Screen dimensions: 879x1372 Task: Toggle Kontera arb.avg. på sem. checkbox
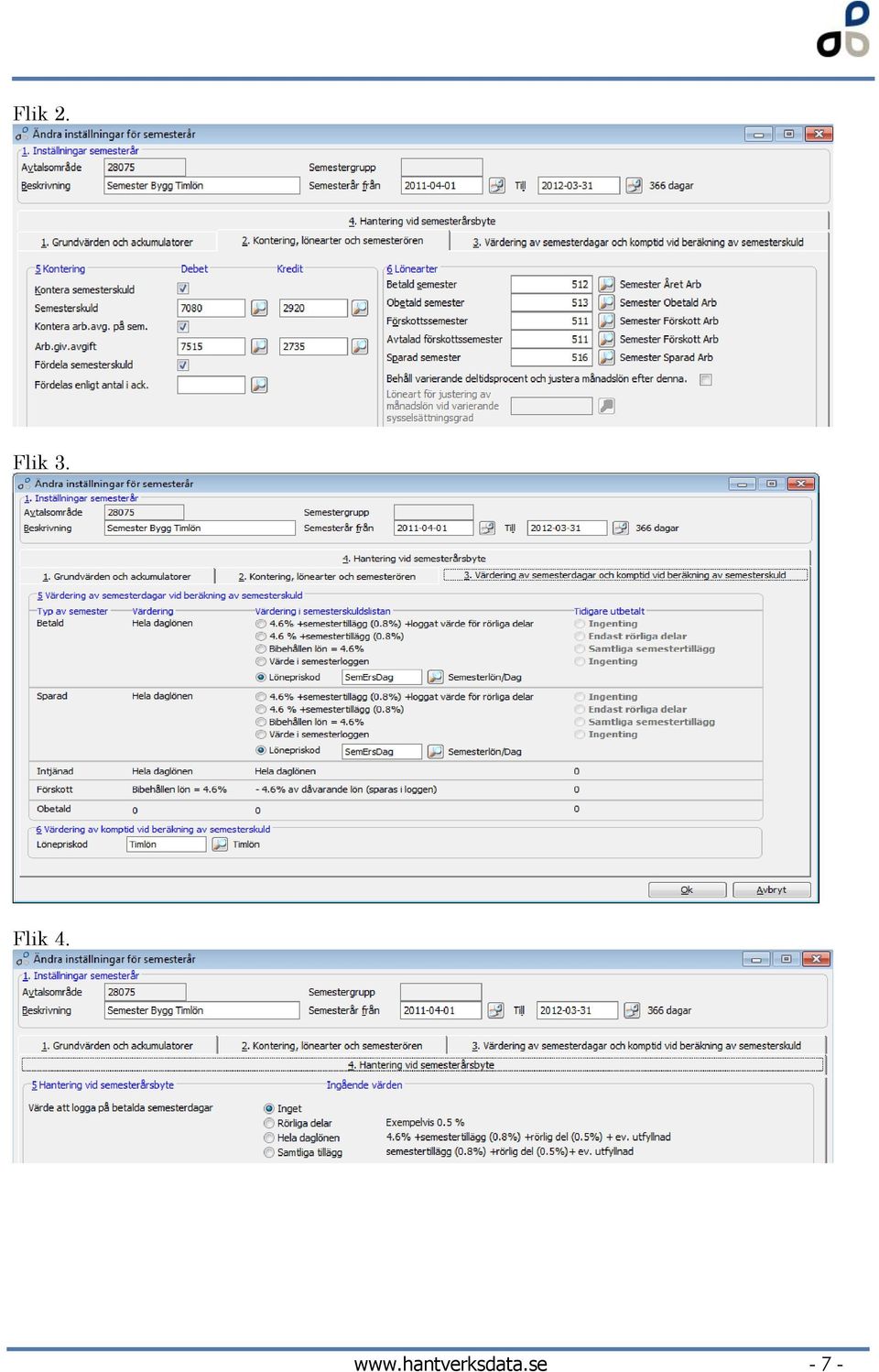click(183, 327)
